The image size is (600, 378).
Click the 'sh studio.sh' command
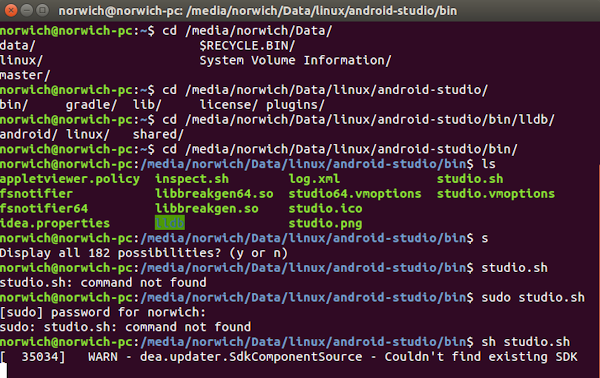point(525,342)
